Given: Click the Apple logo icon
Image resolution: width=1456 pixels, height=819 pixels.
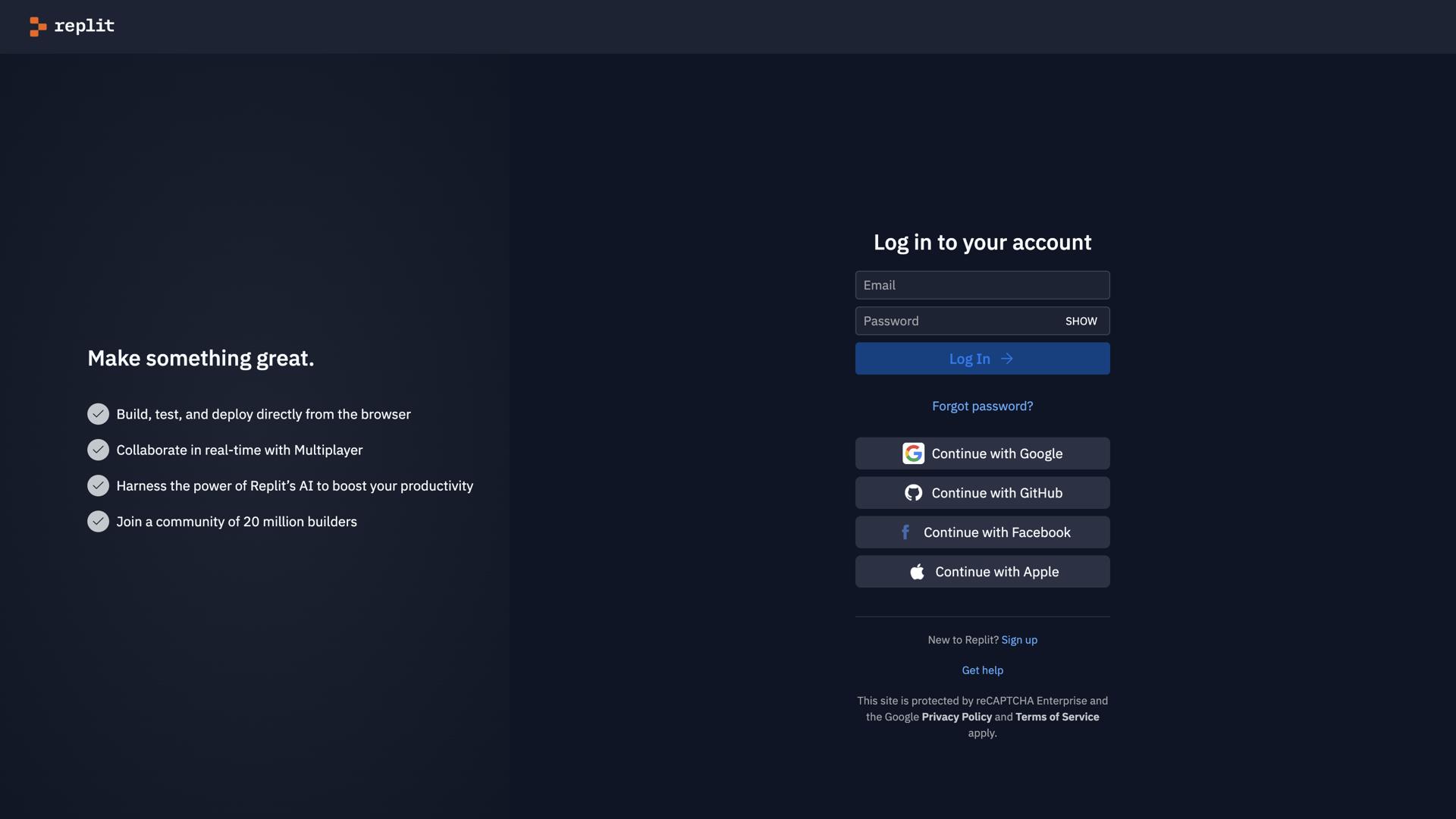Looking at the screenshot, I should pos(917,572).
